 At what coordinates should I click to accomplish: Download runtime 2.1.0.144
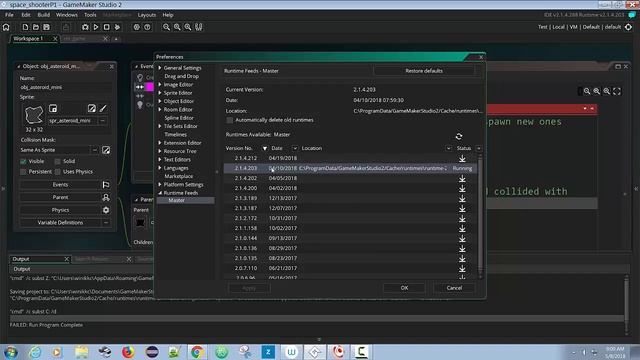[x=462, y=238]
